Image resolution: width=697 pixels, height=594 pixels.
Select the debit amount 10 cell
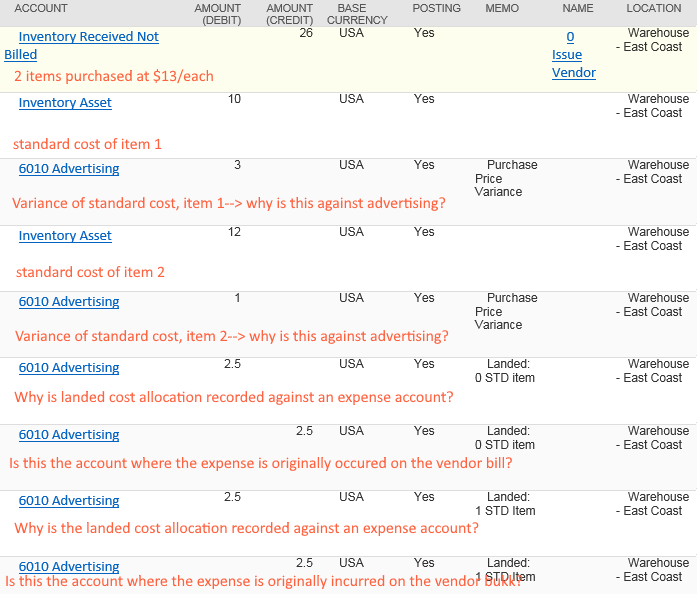[234, 99]
